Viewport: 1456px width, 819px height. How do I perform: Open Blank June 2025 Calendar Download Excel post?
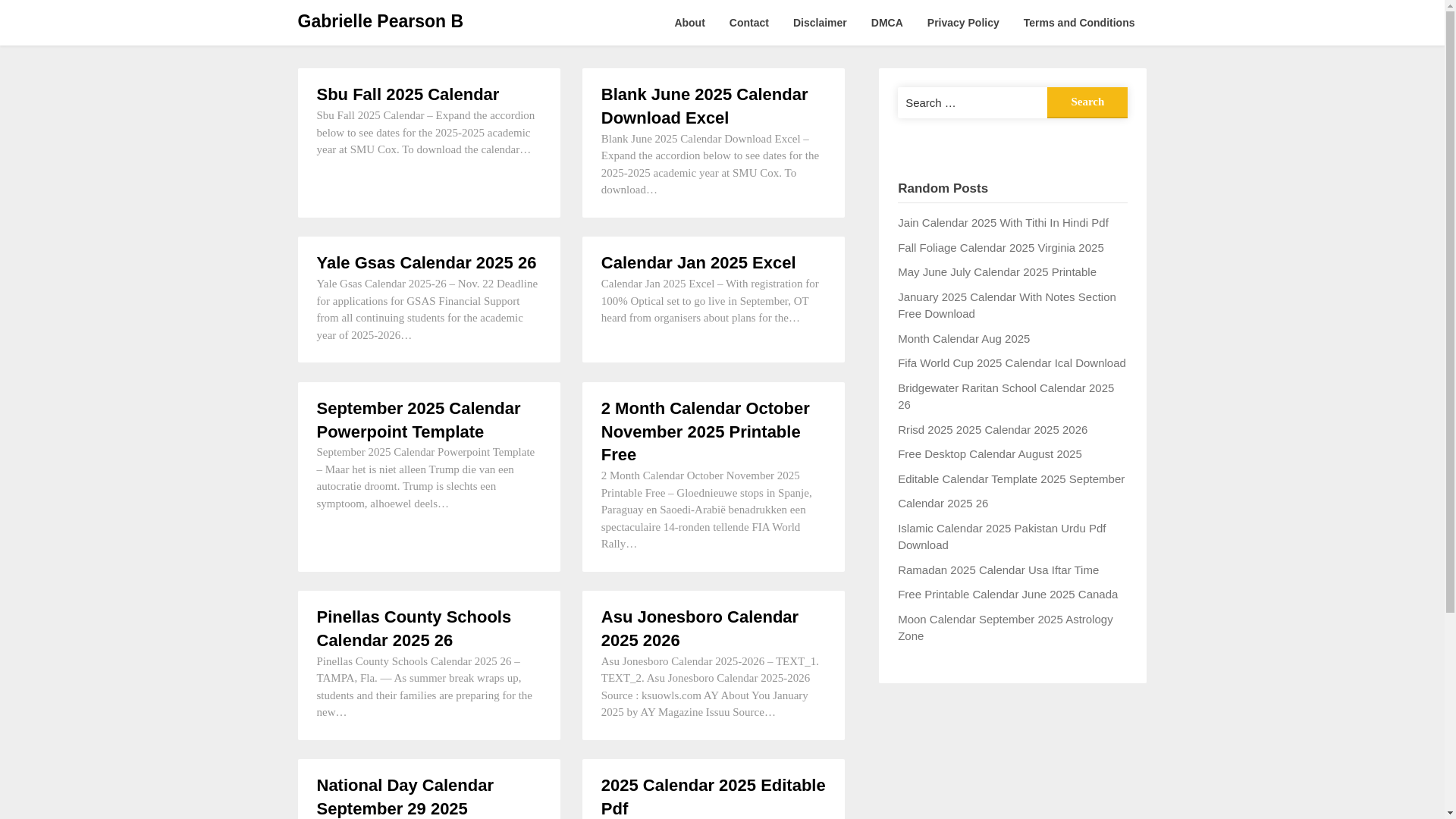point(704,106)
